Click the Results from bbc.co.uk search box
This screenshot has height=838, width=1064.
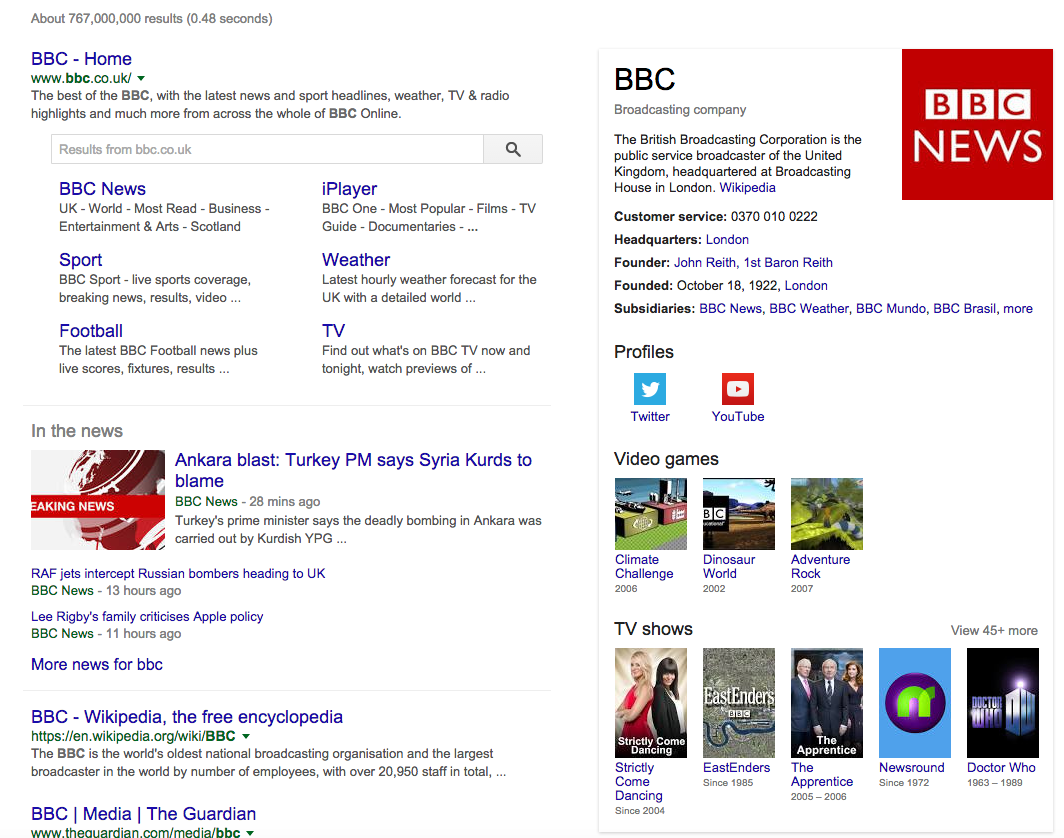tap(267, 148)
